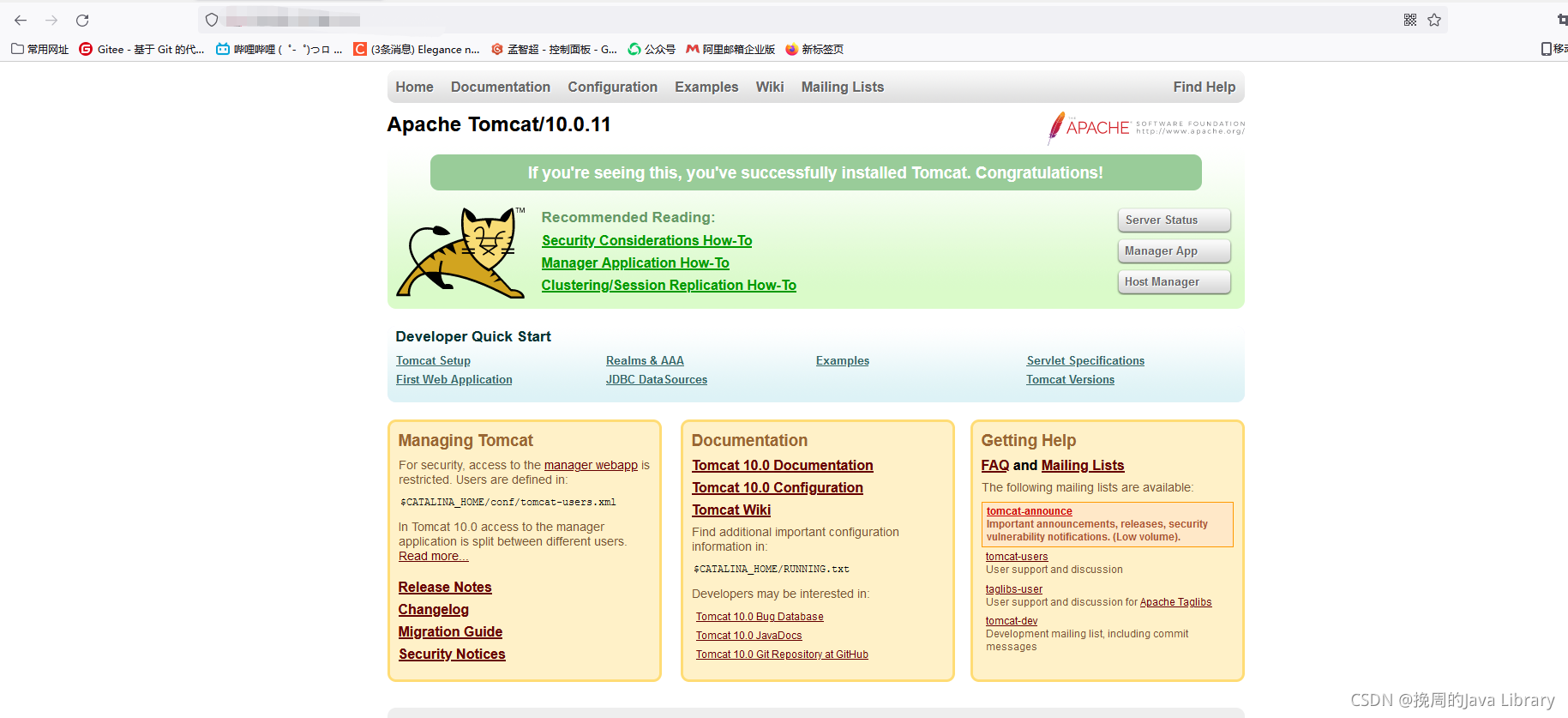Bookmark this page with the star icon
The height and width of the screenshot is (718, 1568).
1434,20
